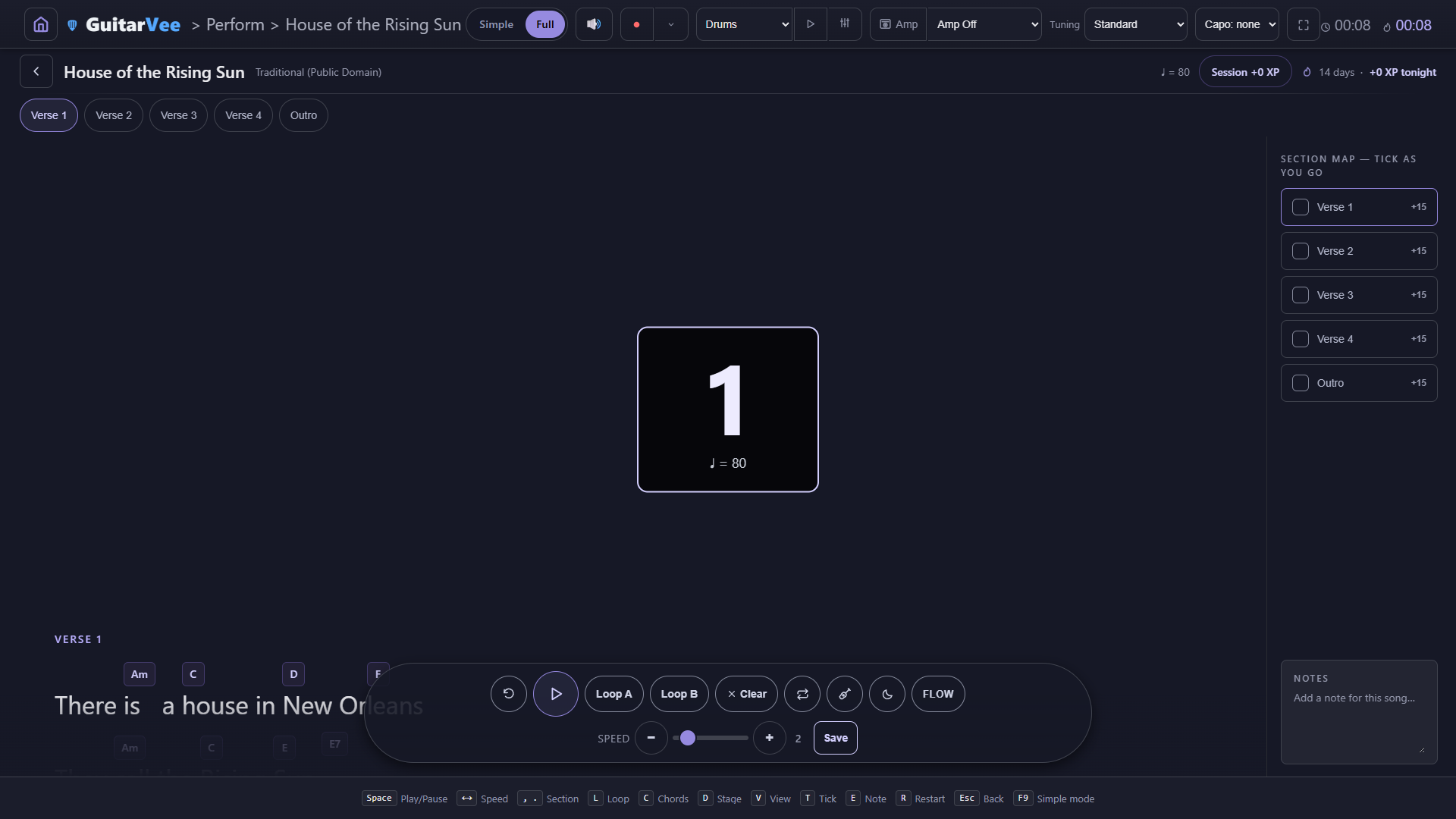The image size is (1456, 819).
Task: Save the speed setting
Action: [x=836, y=738]
